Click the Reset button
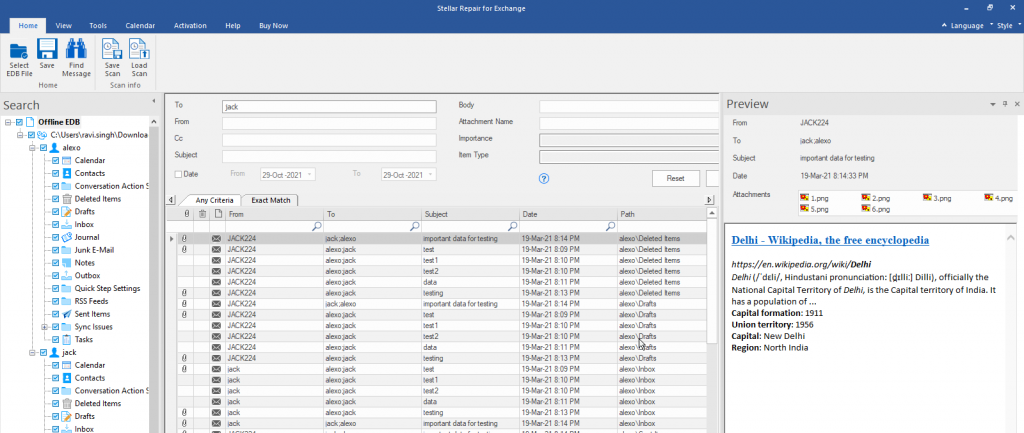Viewport: 1024px width, 433px height. pyautogui.click(x=675, y=178)
